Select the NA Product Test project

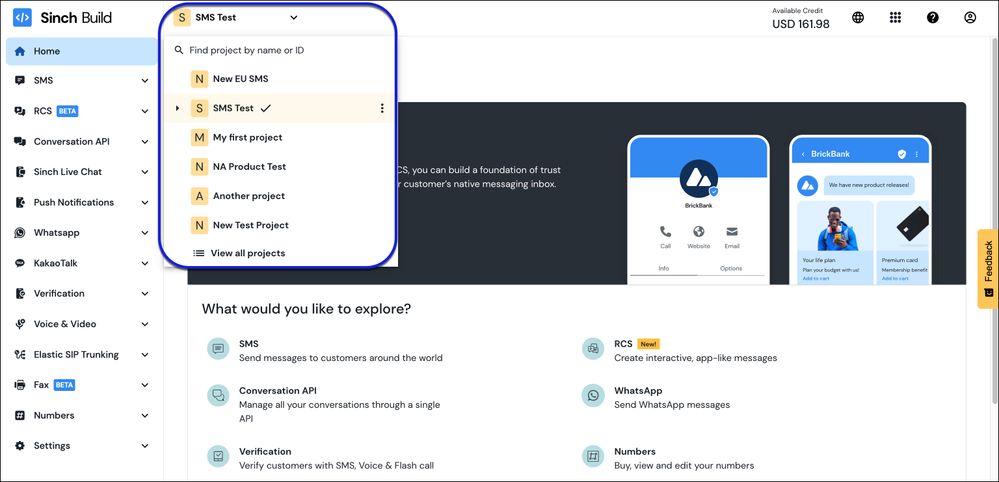(x=281, y=167)
